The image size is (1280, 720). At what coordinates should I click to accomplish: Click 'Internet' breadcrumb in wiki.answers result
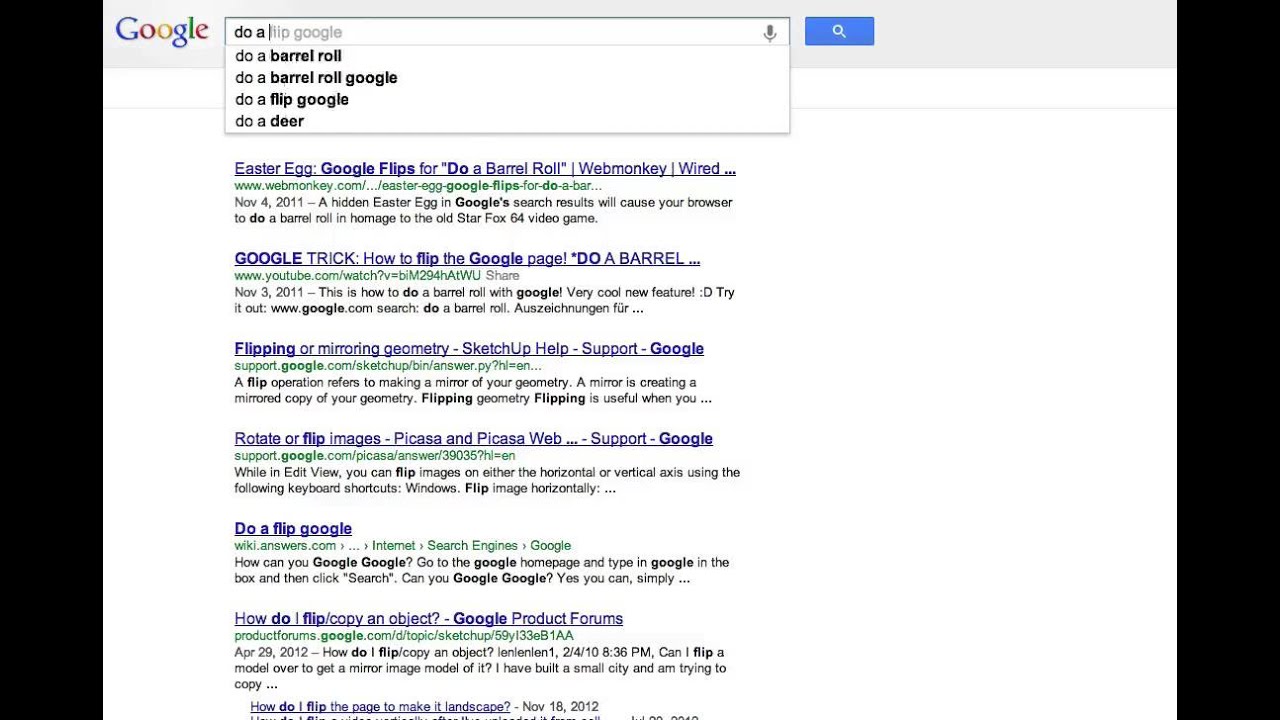(393, 546)
